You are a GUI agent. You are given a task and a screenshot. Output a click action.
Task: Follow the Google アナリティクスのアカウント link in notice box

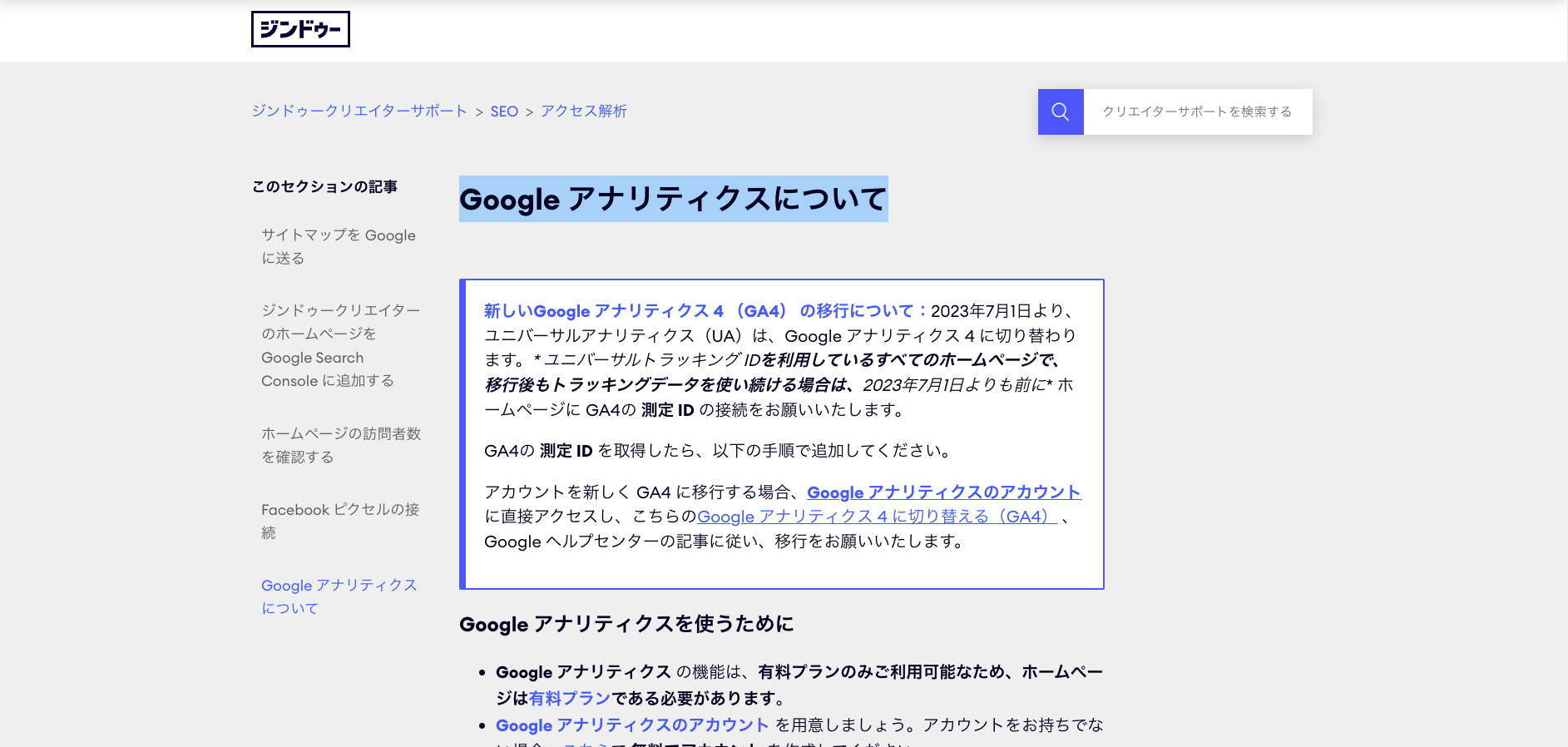[x=944, y=492]
